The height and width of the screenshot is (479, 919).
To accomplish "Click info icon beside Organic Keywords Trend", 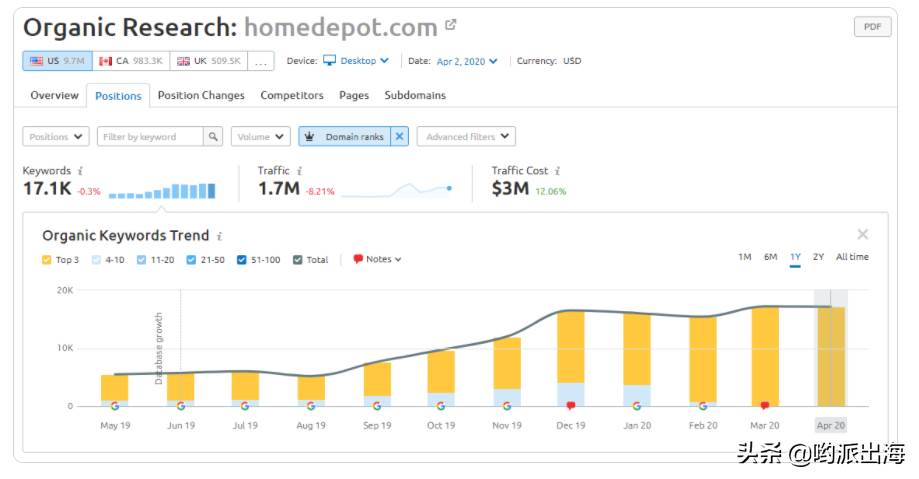I will click(220, 236).
